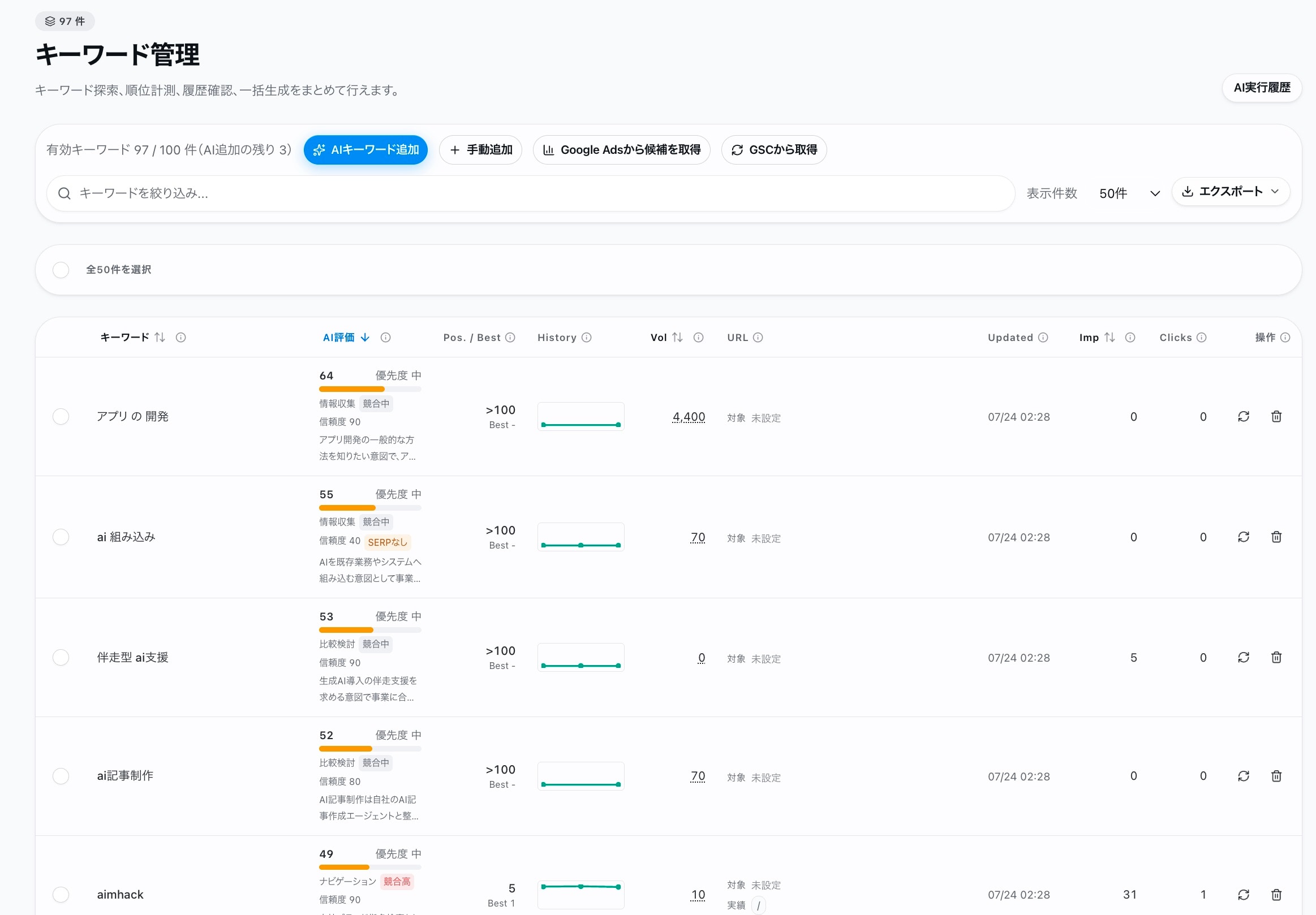1316x915 pixels.
Task: Show info for 操作 column
Action: (1285, 338)
